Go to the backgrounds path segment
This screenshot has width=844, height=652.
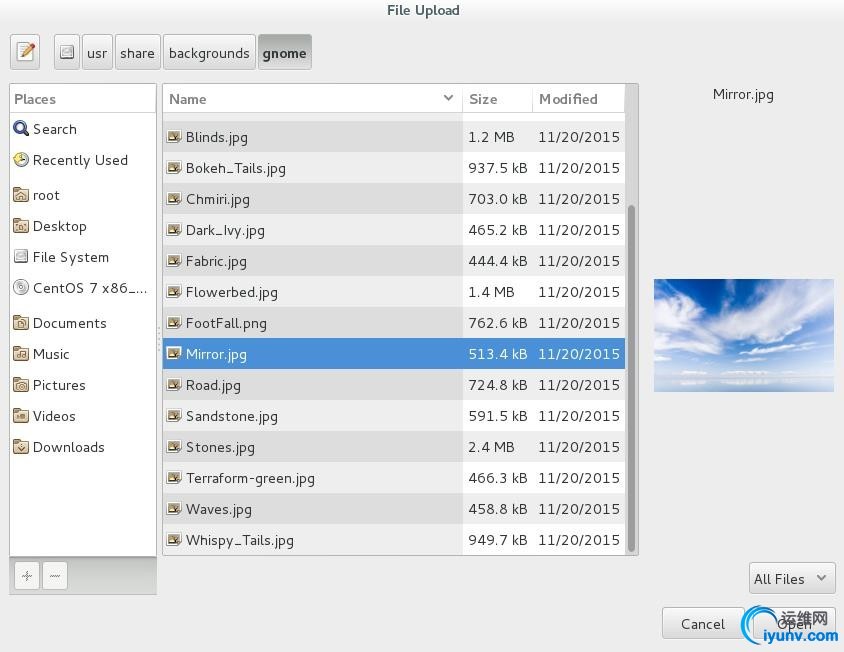click(x=209, y=52)
